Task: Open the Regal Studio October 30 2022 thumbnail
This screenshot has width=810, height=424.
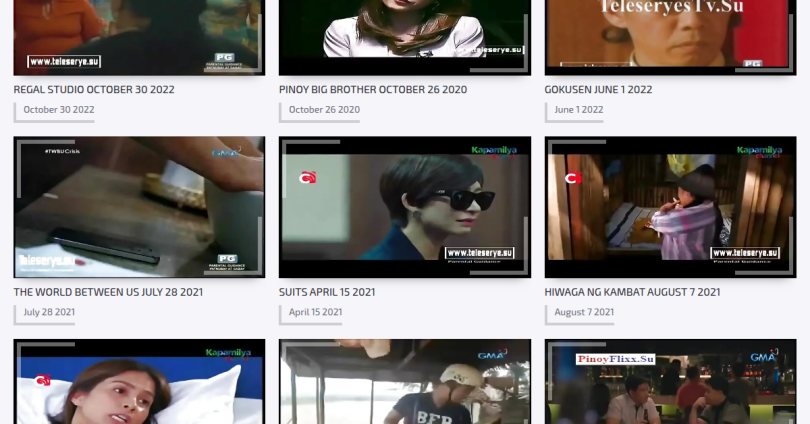Action: pyautogui.click(x=139, y=37)
